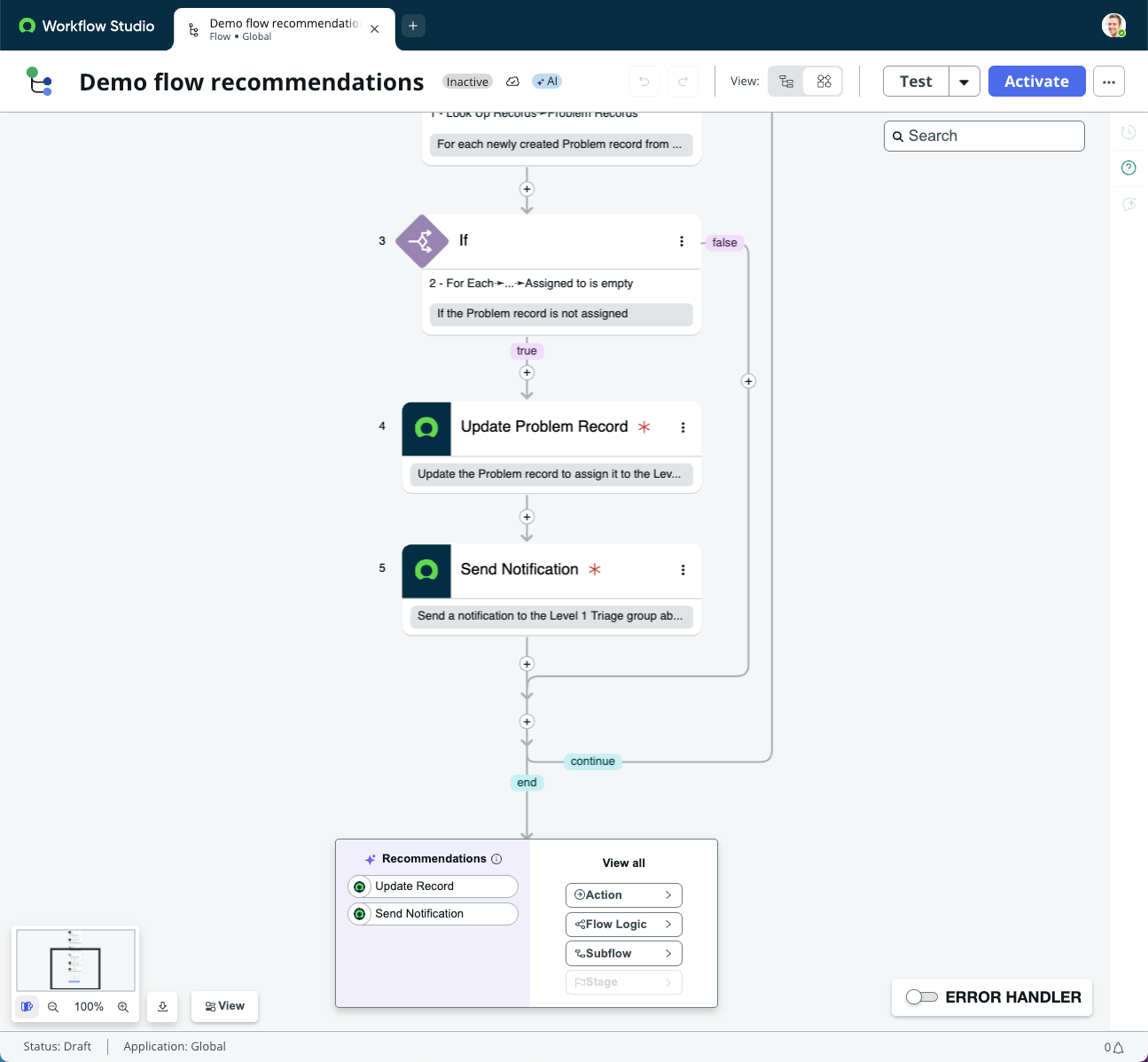Screen dimensions: 1148x1062
Task: Toggle the Error Handler switch
Action: pos(922,997)
